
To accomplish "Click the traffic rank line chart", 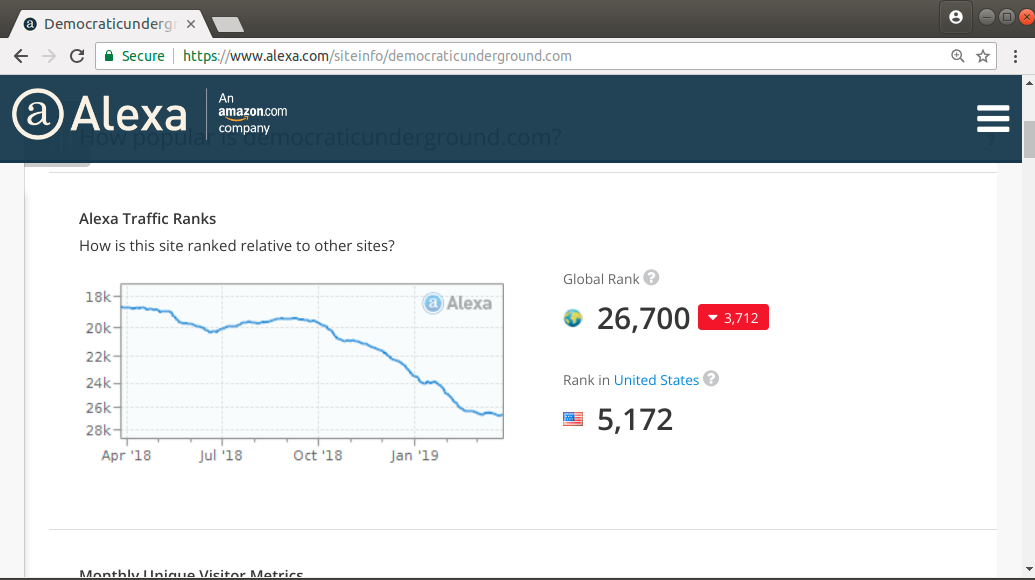I will (312, 361).
